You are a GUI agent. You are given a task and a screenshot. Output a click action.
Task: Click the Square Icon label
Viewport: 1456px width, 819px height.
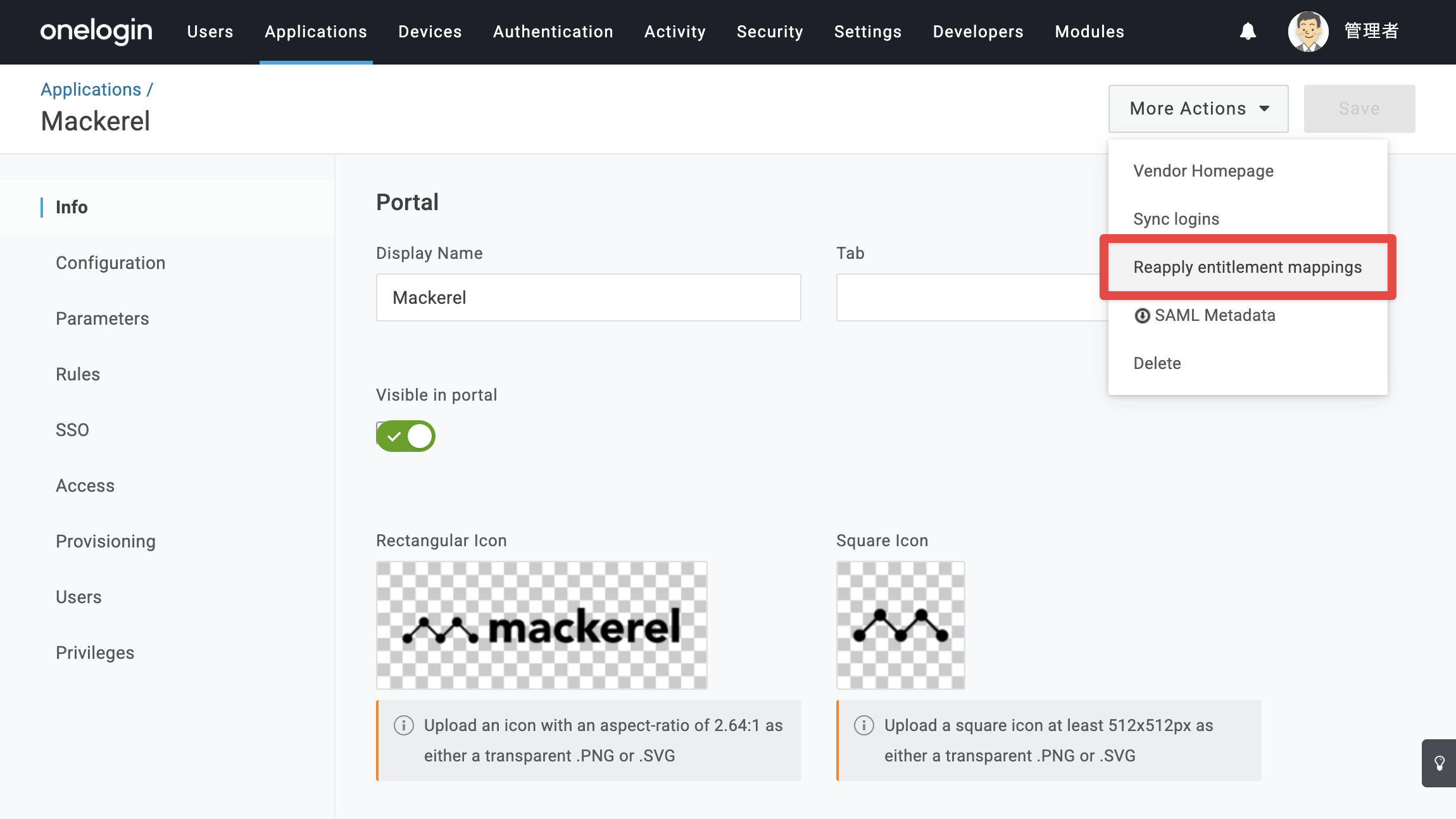tap(882, 541)
